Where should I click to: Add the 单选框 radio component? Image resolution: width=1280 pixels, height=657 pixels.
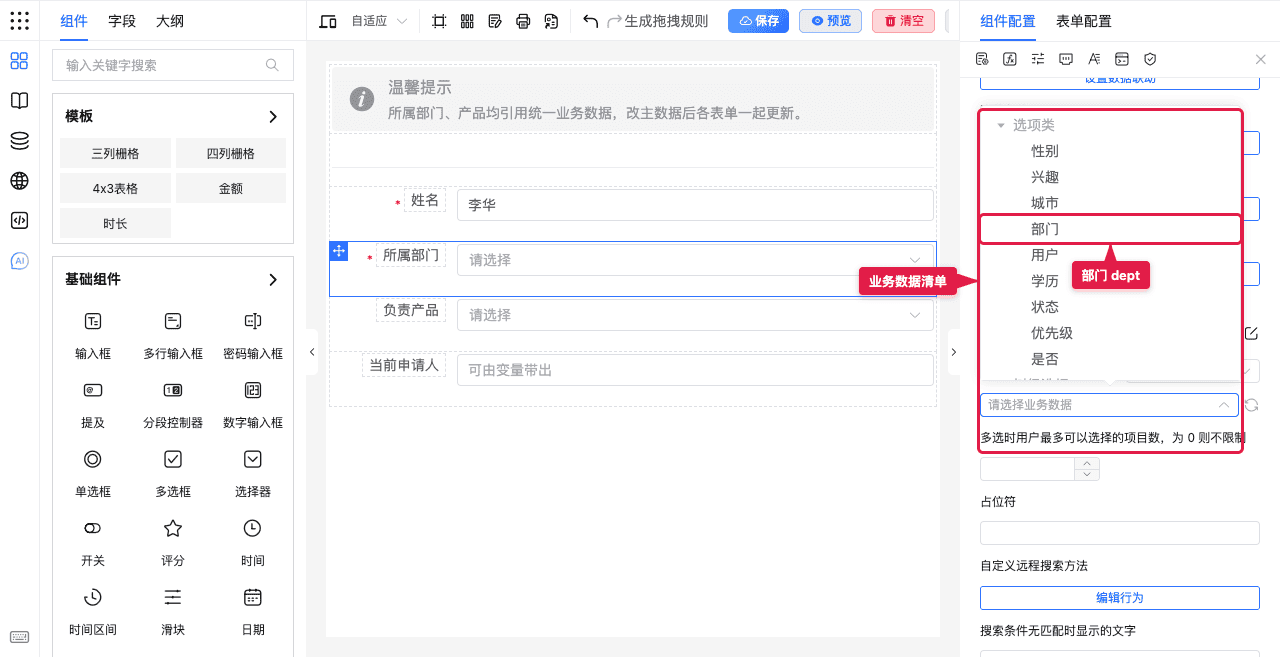pos(93,473)
